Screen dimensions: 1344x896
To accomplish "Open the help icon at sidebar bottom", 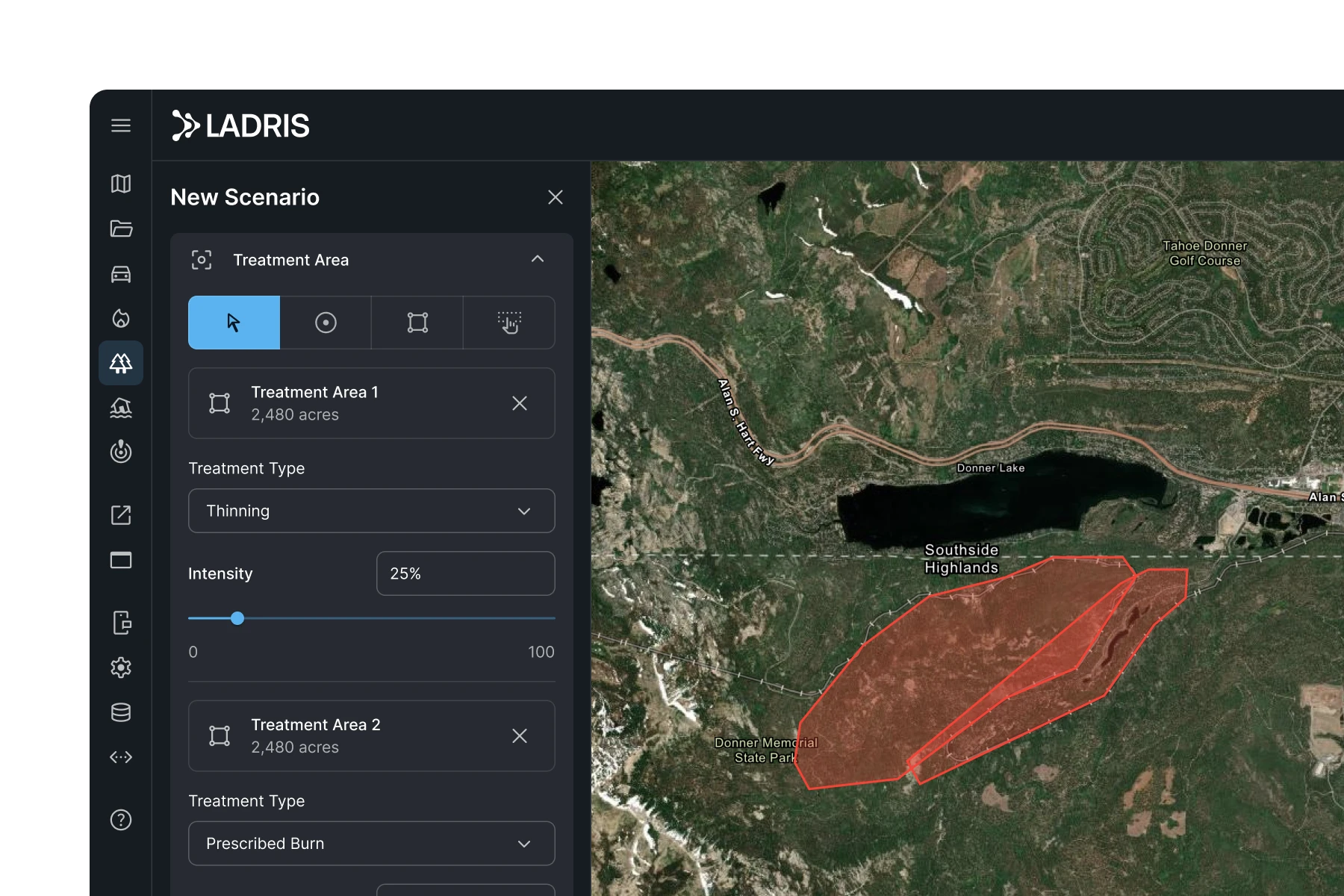I will click(121, 820).
